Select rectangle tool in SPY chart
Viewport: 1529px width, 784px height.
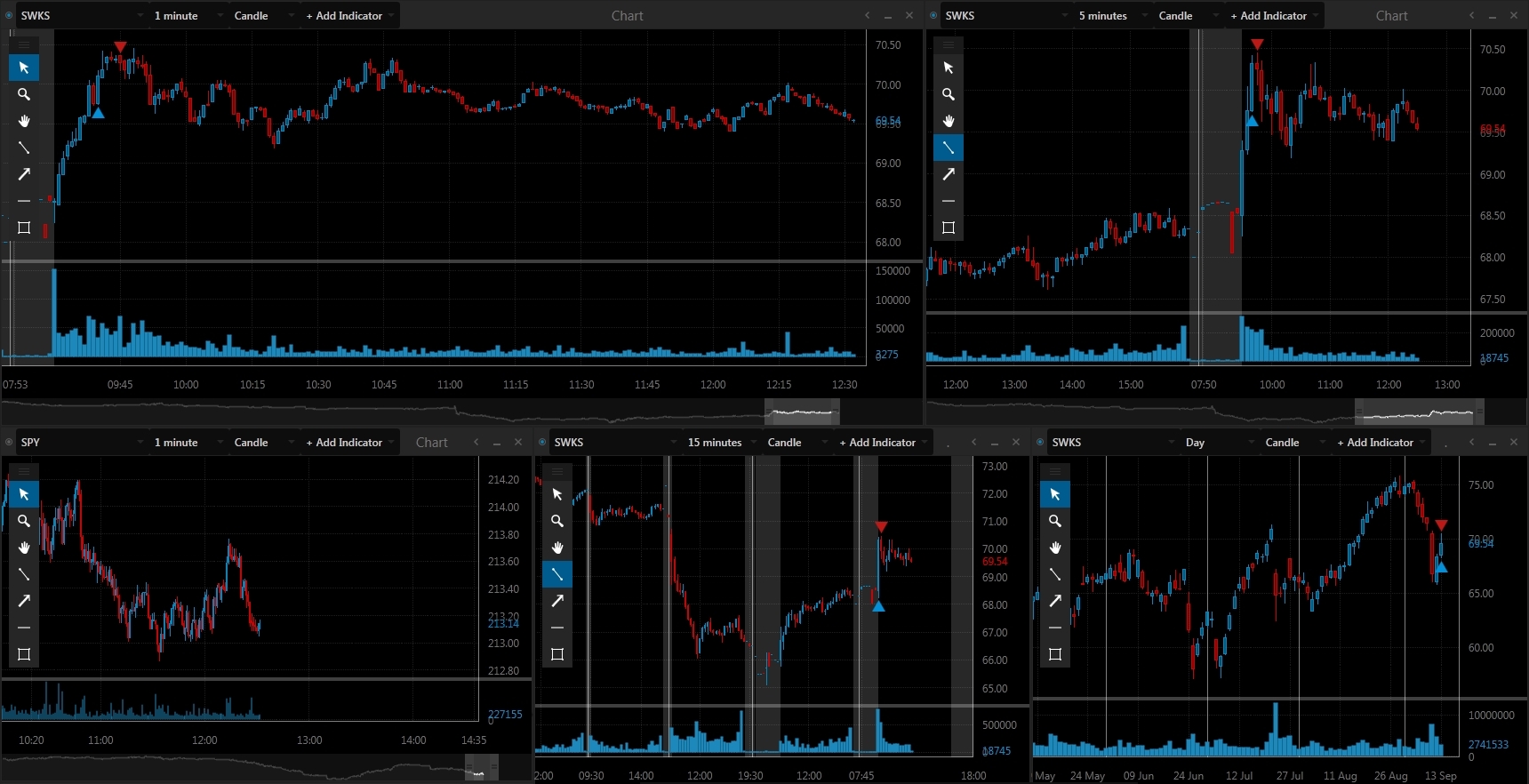pyautogui.click(x=24, y=654)
